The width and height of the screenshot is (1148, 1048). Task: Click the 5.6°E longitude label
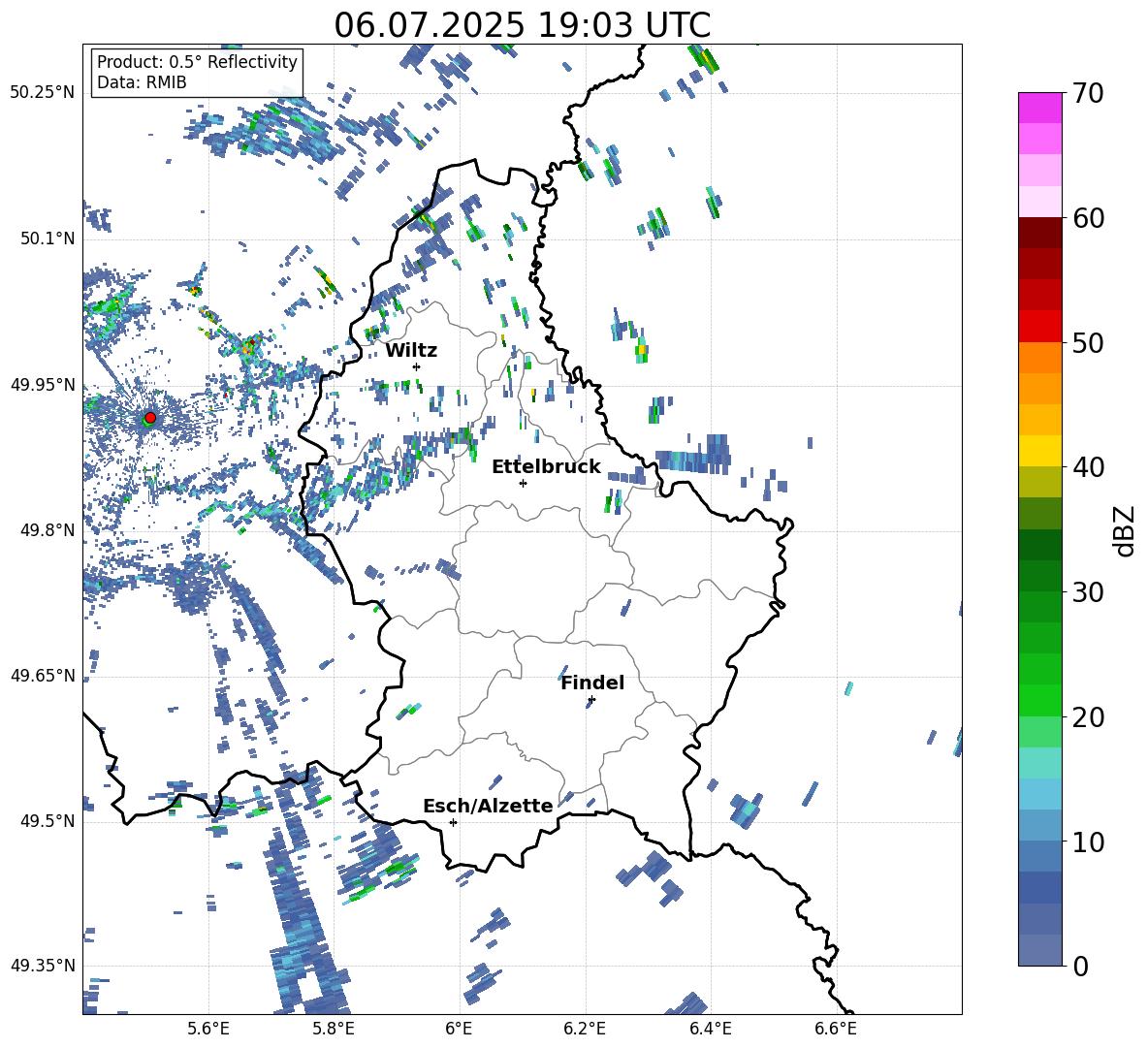click(207, 1029)
